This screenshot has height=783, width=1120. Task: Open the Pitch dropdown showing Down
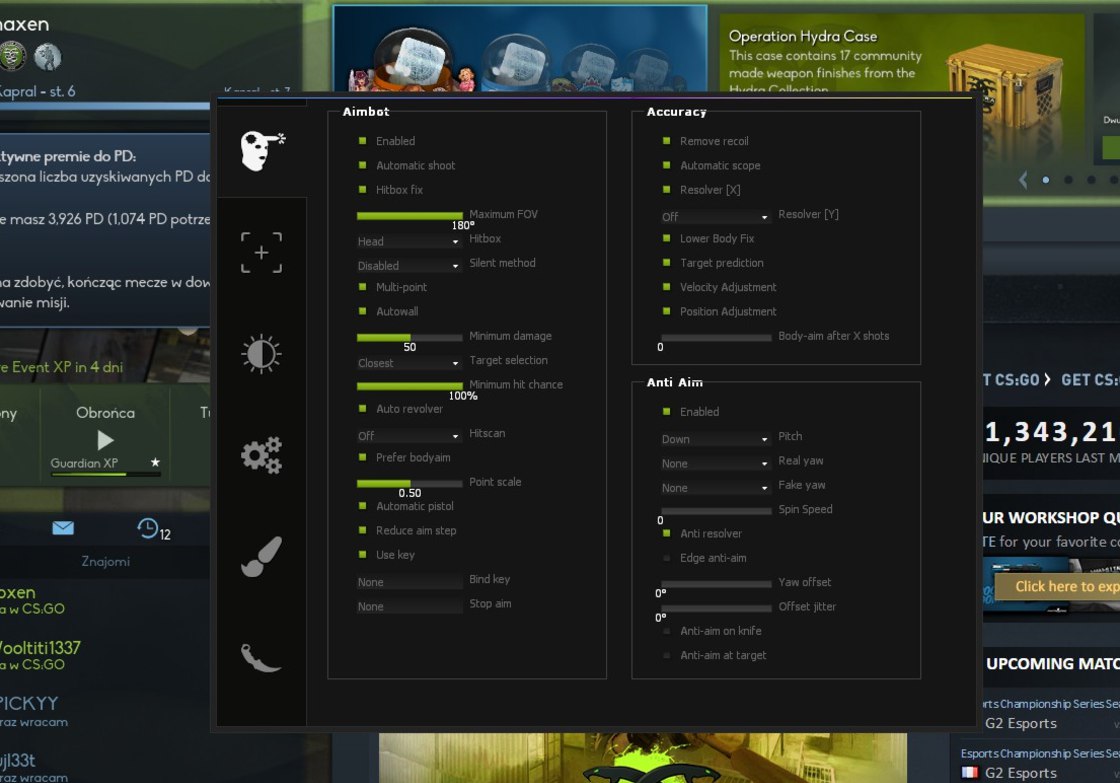(x=714, y=439)
